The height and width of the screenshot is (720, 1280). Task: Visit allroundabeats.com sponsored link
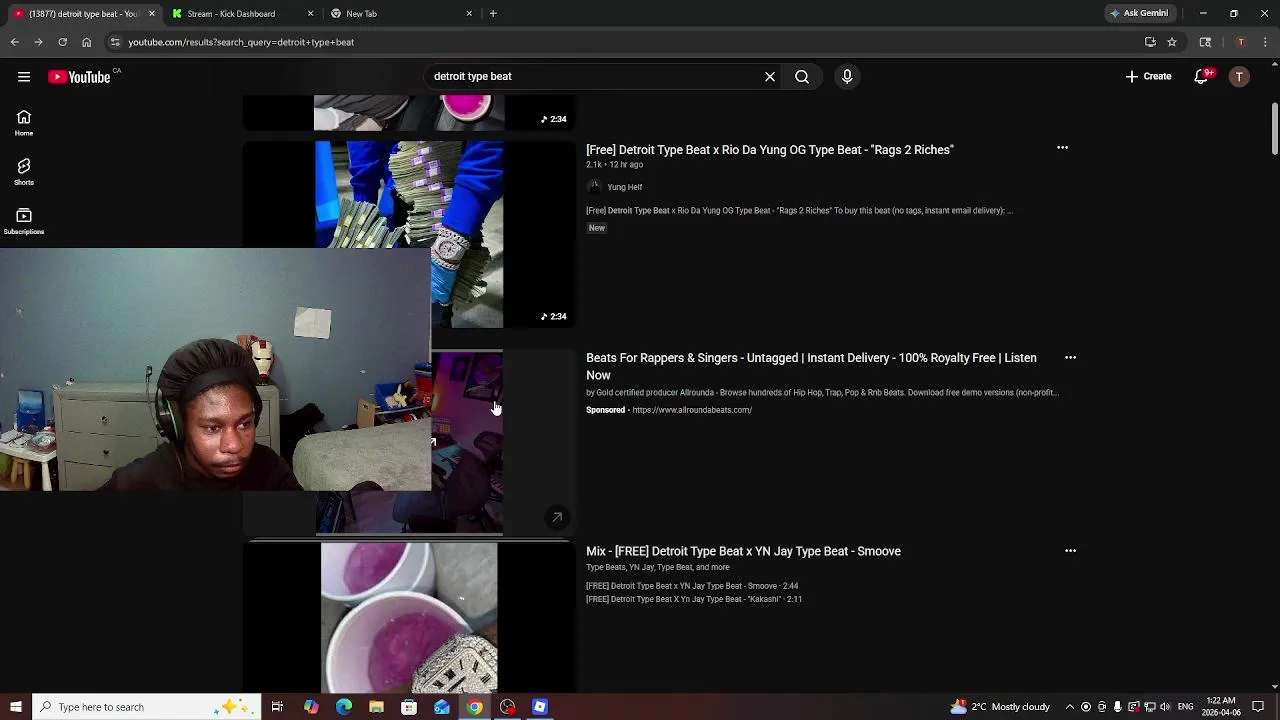click(x=692, y=410)
